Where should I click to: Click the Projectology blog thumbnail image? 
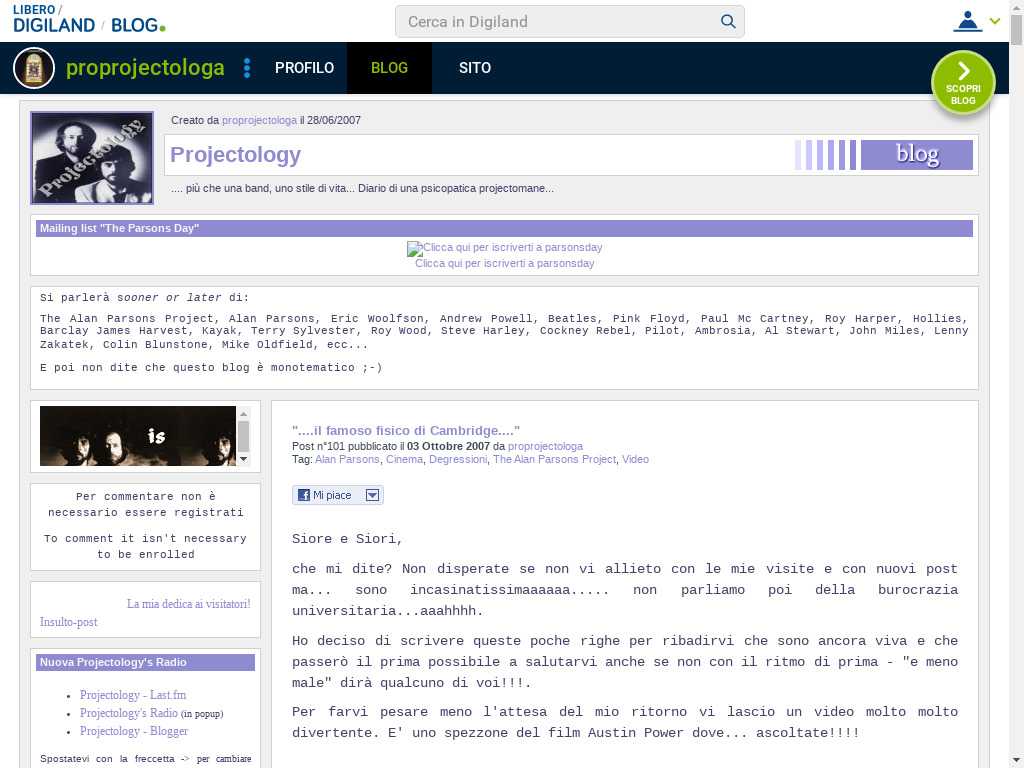(92, 158)
